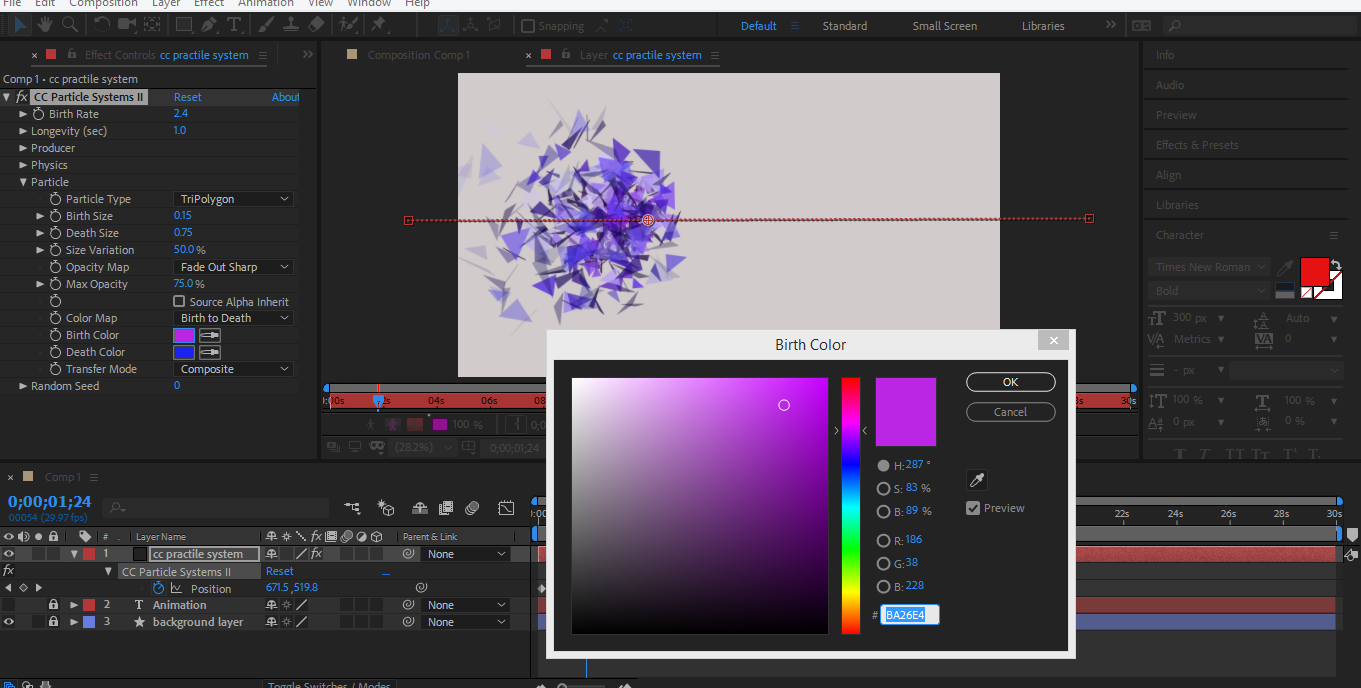Activate the Clone Stamp tool

[291, 24]
